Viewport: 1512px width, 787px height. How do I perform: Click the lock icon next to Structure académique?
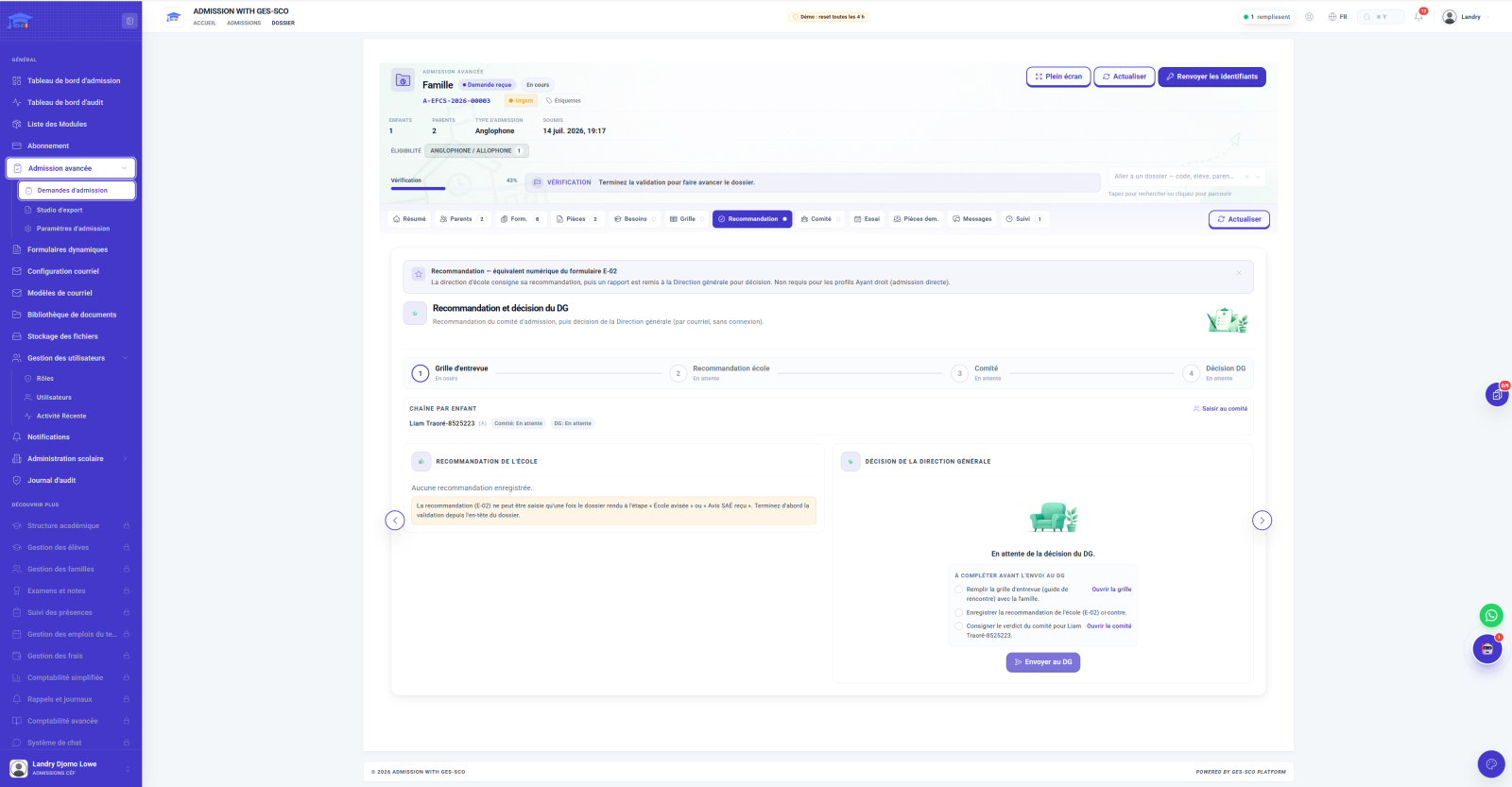[126, 525]
